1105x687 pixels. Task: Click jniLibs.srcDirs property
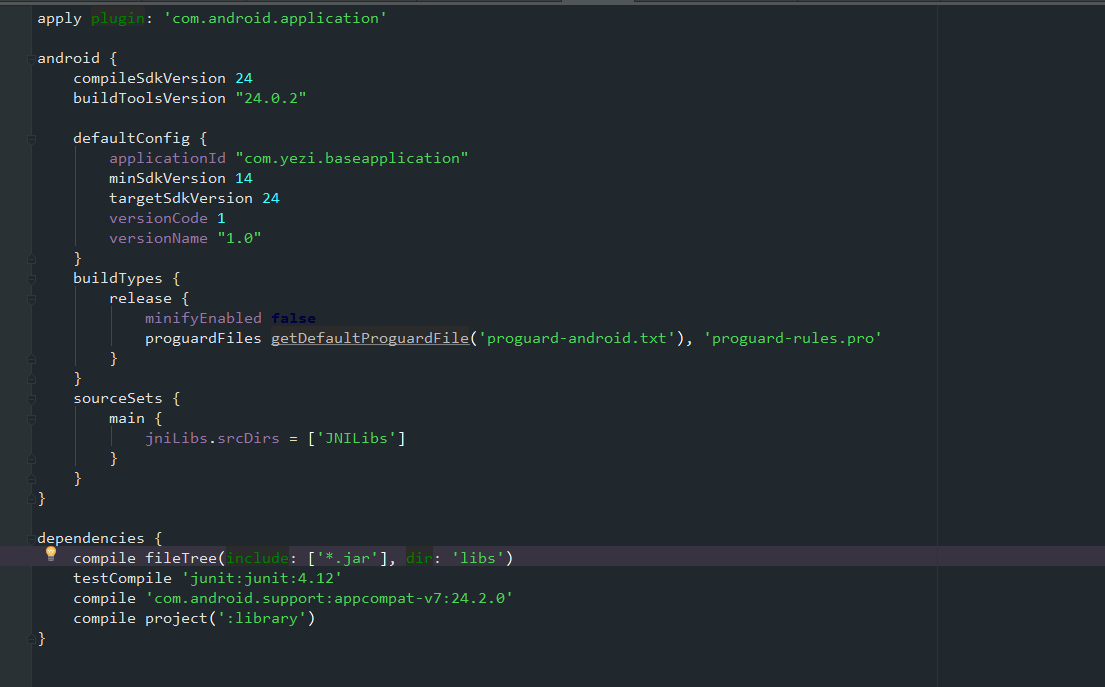coord(212,438)
